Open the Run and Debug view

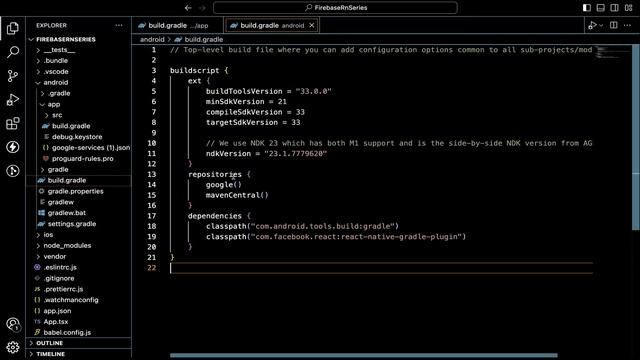[13, 100]
